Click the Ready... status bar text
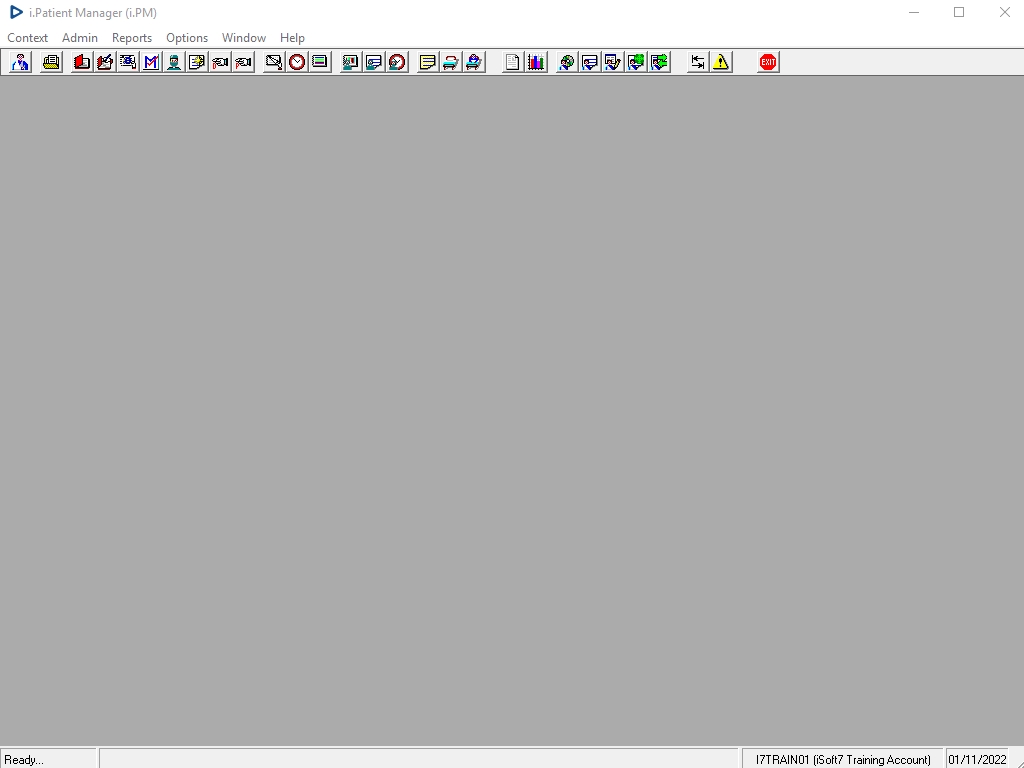The height and width of the screenshot is (768, 1024). point(24,760)
